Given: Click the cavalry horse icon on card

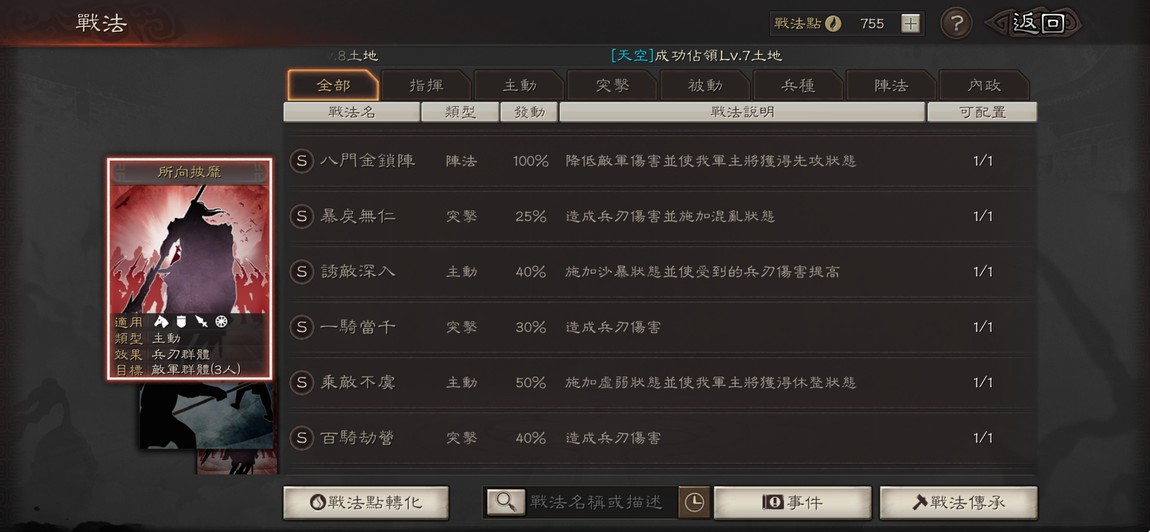Looking at the screenshot, I should click(x=161, y=321).
